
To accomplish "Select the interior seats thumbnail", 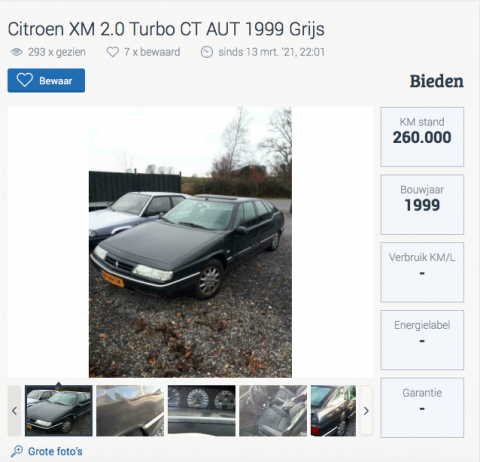I will [x=273, y=411].
